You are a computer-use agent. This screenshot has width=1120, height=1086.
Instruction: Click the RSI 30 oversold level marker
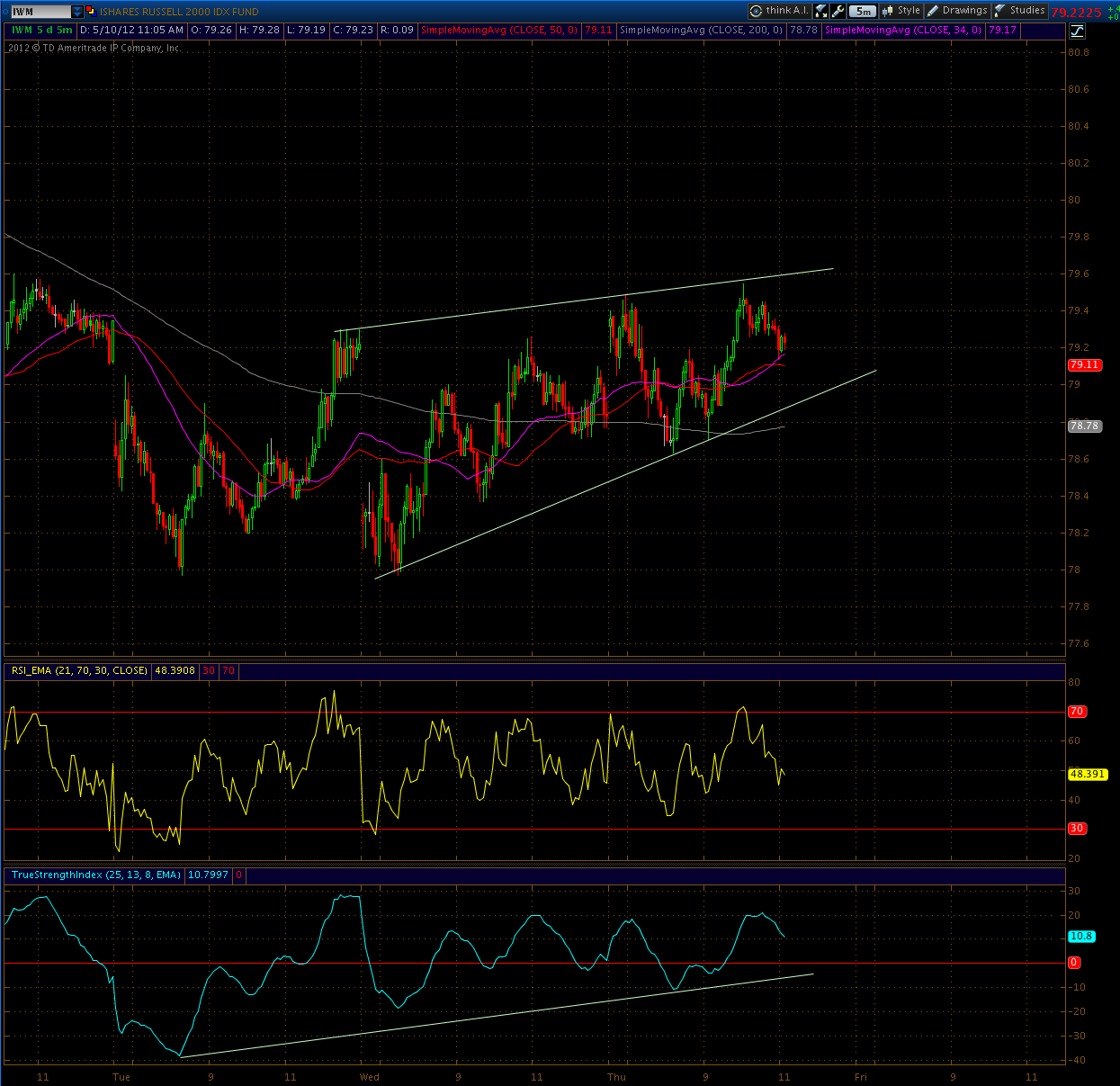tap(1077, 828)
